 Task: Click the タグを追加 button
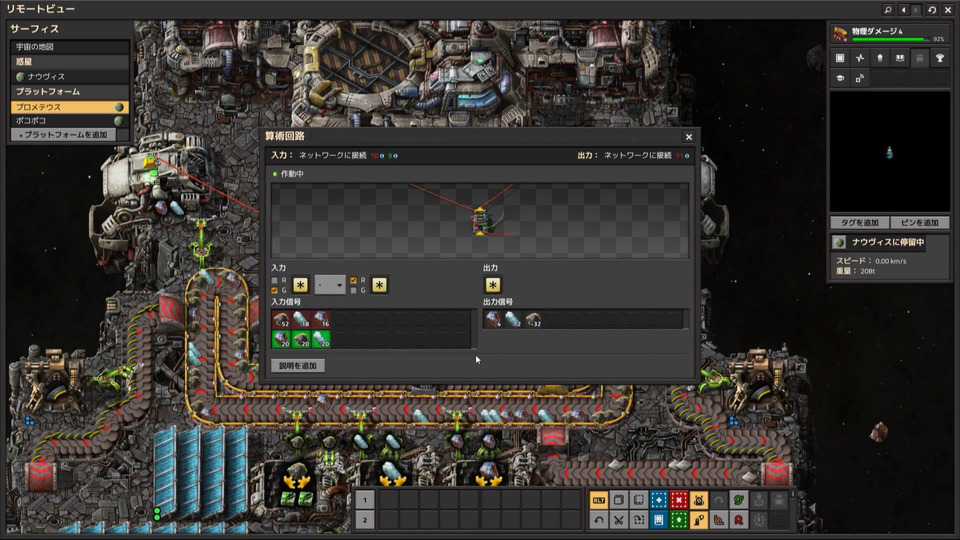click(x=860, y=223)
